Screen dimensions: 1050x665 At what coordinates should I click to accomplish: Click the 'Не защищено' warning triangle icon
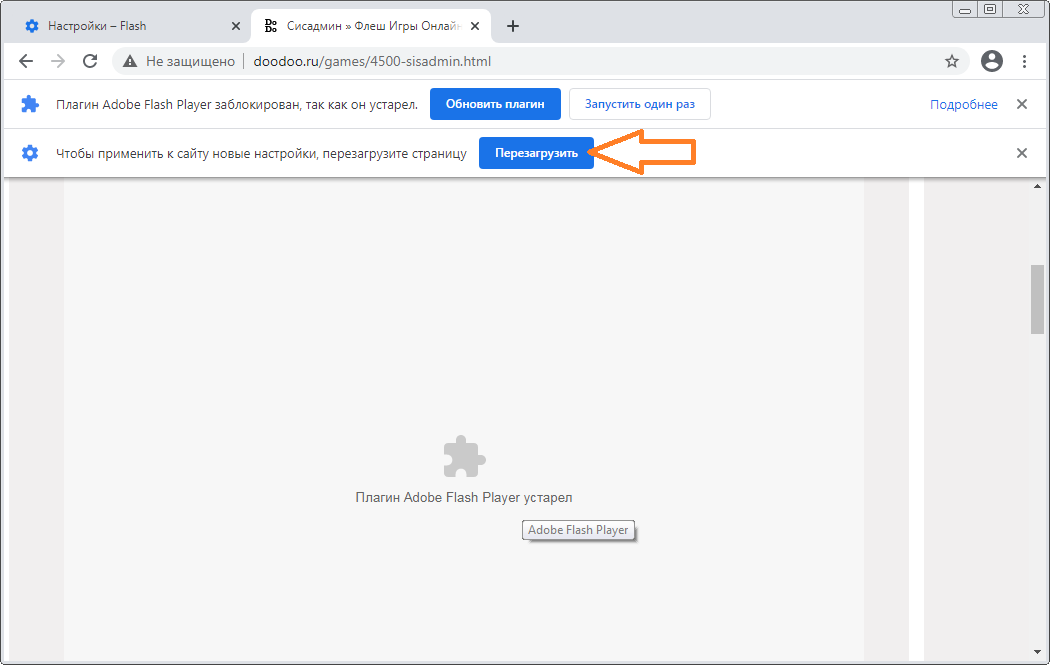point(130,62)
